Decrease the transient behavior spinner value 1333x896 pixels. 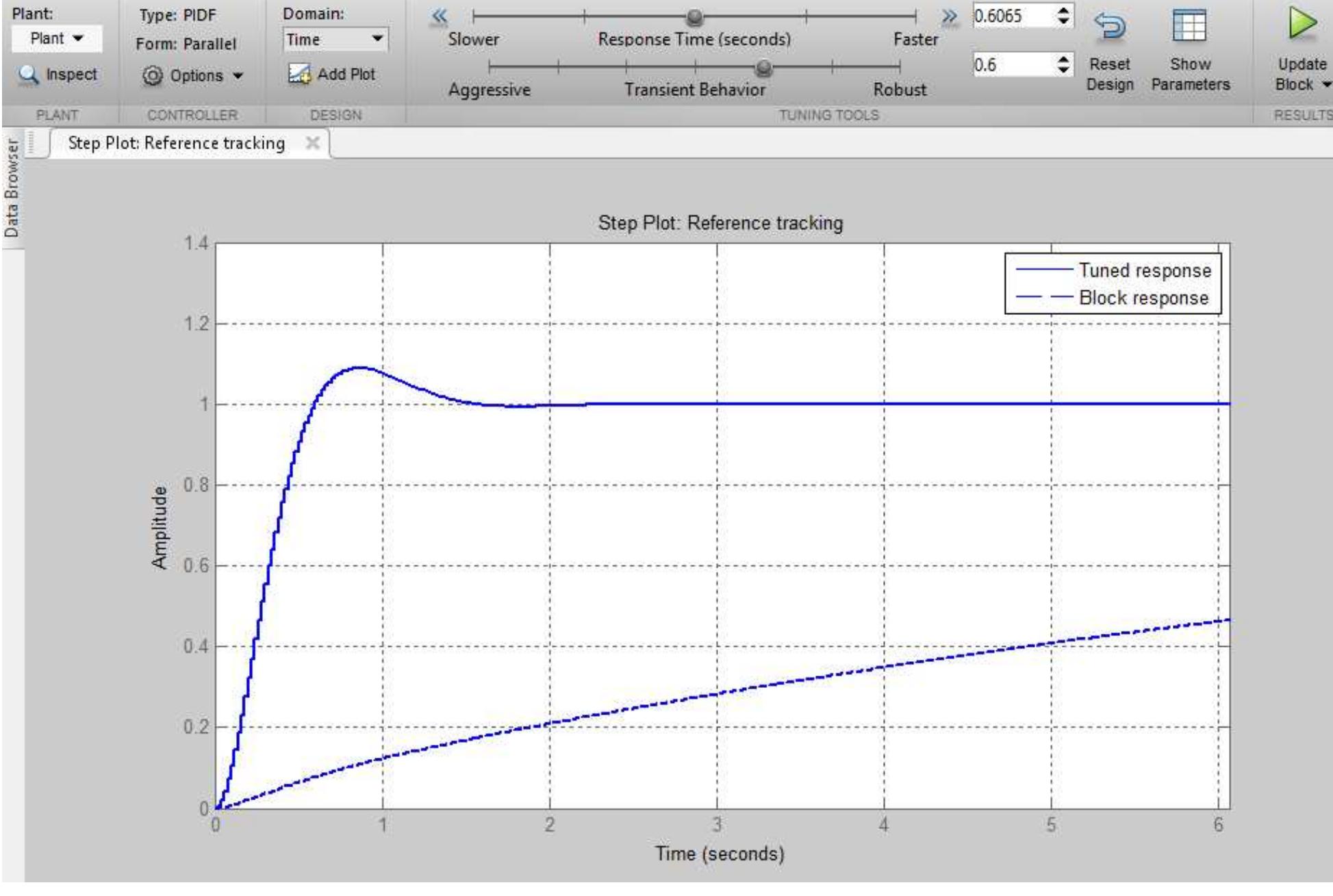click(1063, 70)
